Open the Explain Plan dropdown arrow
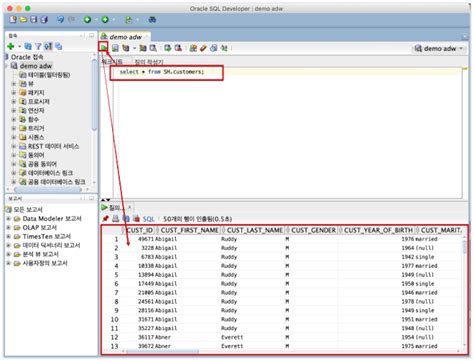The height and width of the screenshot is (361, 474). (134, 48)
